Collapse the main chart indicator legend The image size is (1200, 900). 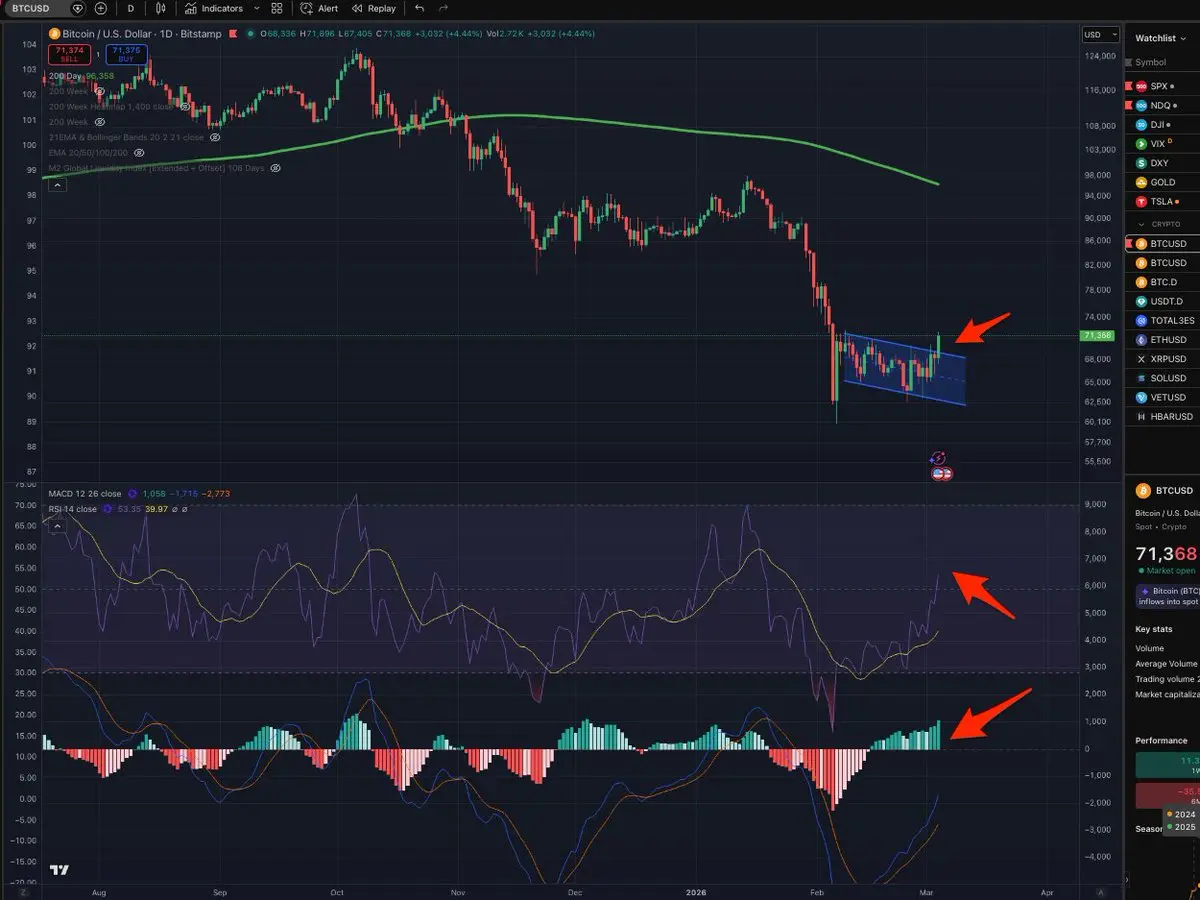[x=56, y=185]
